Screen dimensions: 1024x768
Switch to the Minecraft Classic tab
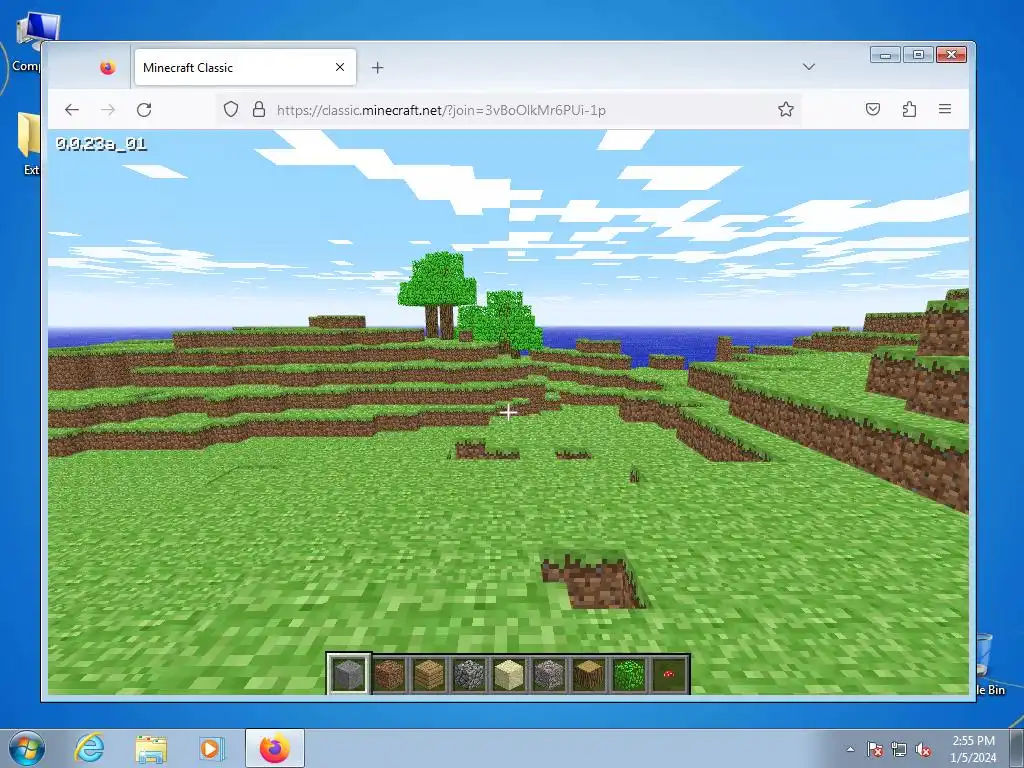[x=245, y=67]
